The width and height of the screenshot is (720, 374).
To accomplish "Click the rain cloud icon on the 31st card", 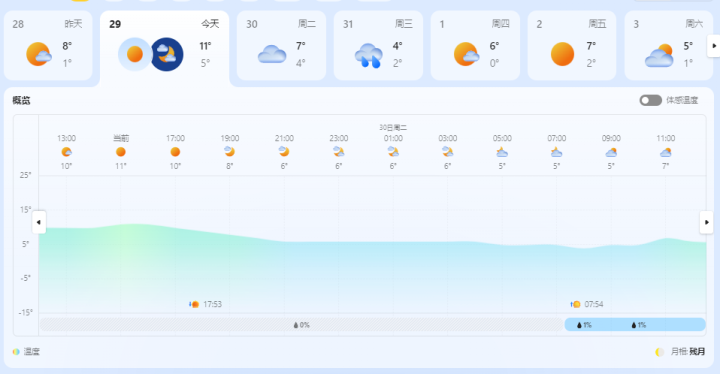I will click(369, 55).
